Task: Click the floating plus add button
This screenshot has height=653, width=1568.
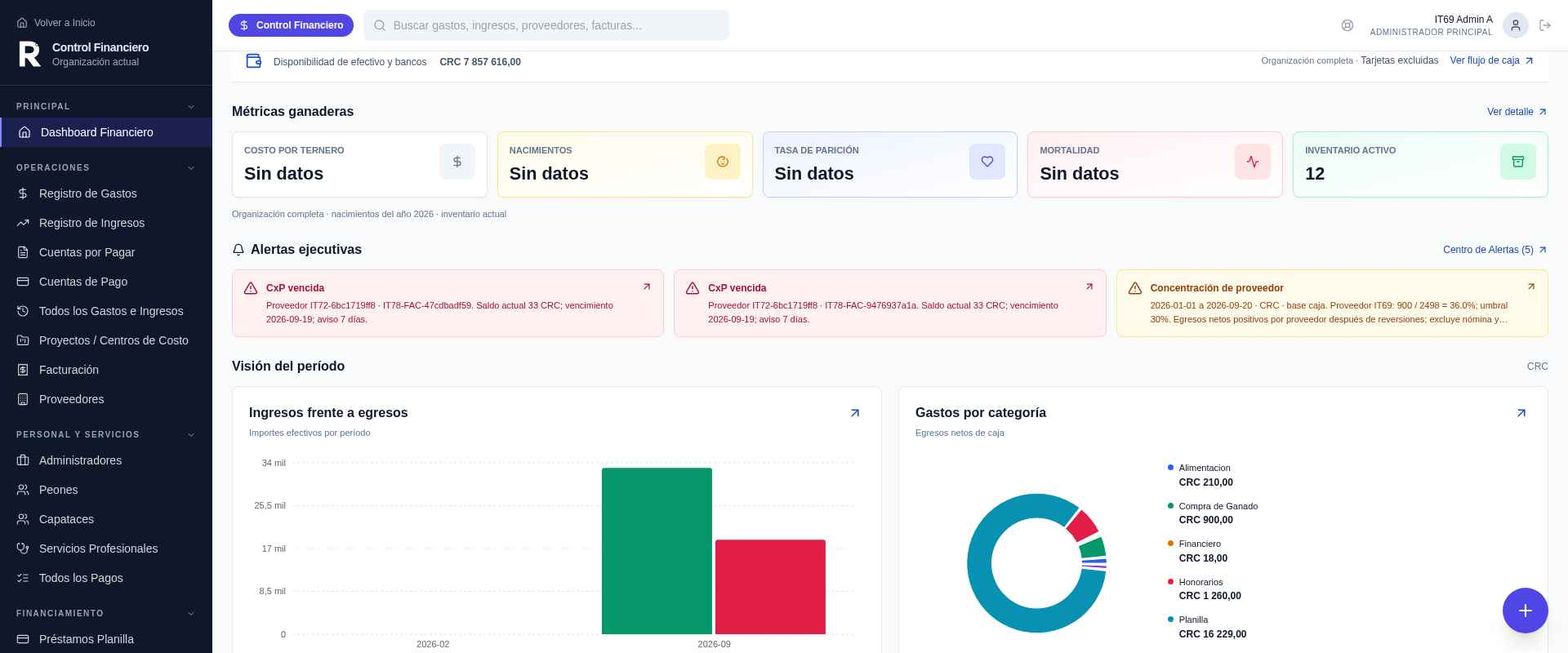Action: 1524,610
